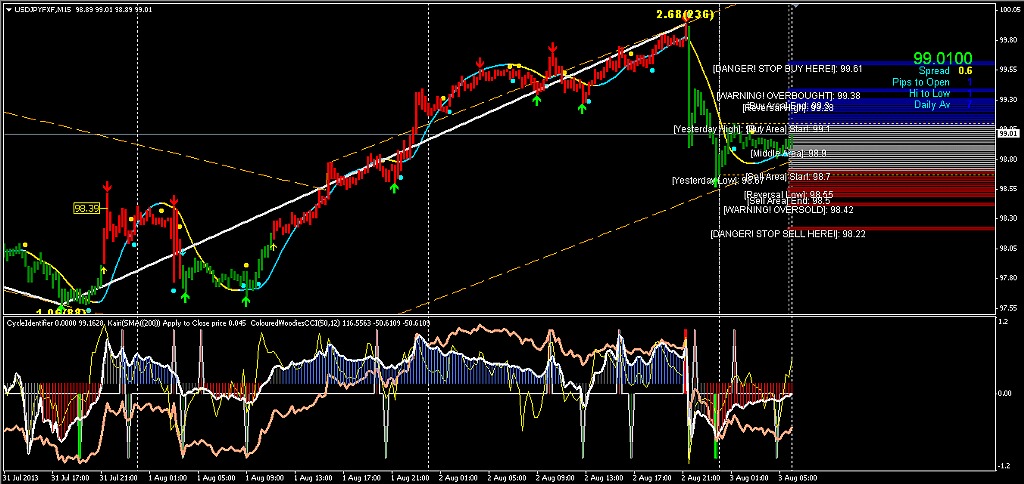The height and width of the screenshot is (484, 1024).
Task: Select the WARNING! OVERBOUGHT 99.38 label
Action: tap(788, 95)
